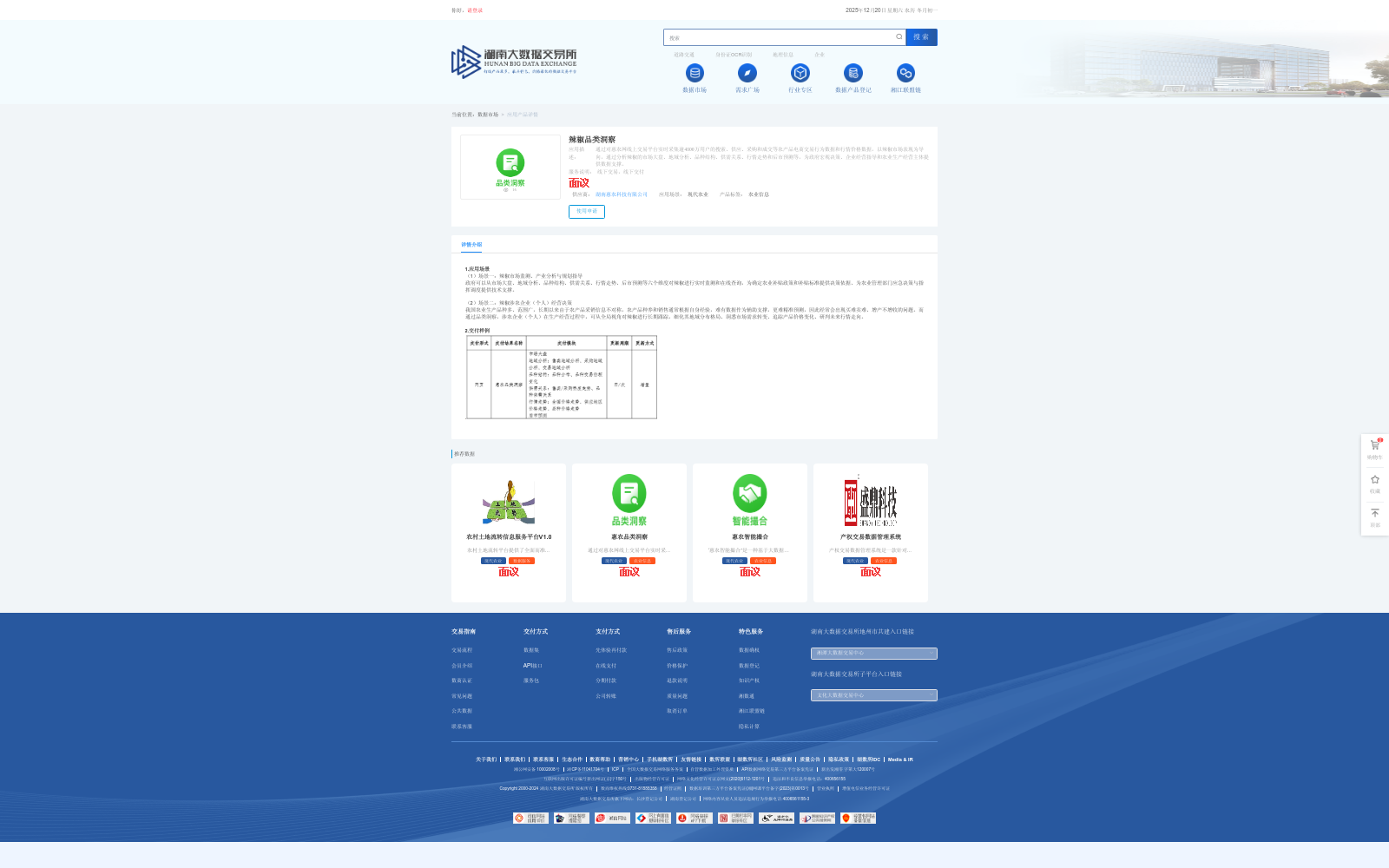1389x868 pixels.
Task: Click the 品类洞察 product image at top
Action: click(x=510, y=168)
